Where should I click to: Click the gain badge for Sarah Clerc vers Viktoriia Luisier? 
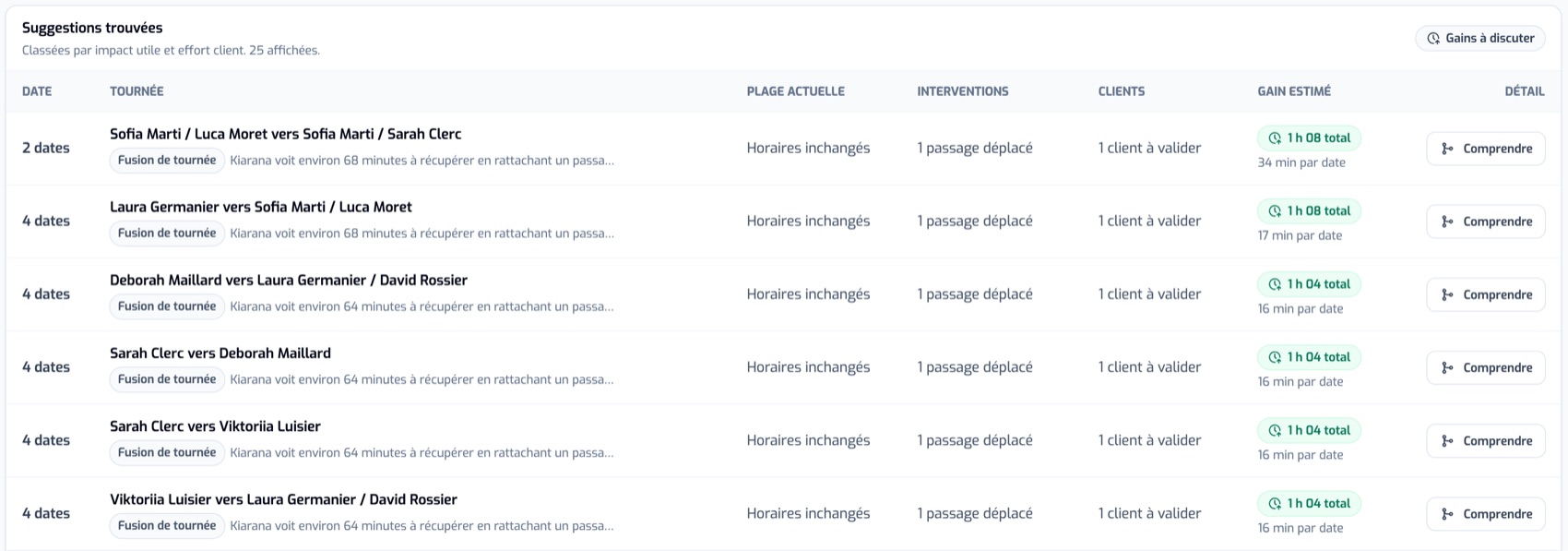pyautogui.click(x=1309, y=430)
